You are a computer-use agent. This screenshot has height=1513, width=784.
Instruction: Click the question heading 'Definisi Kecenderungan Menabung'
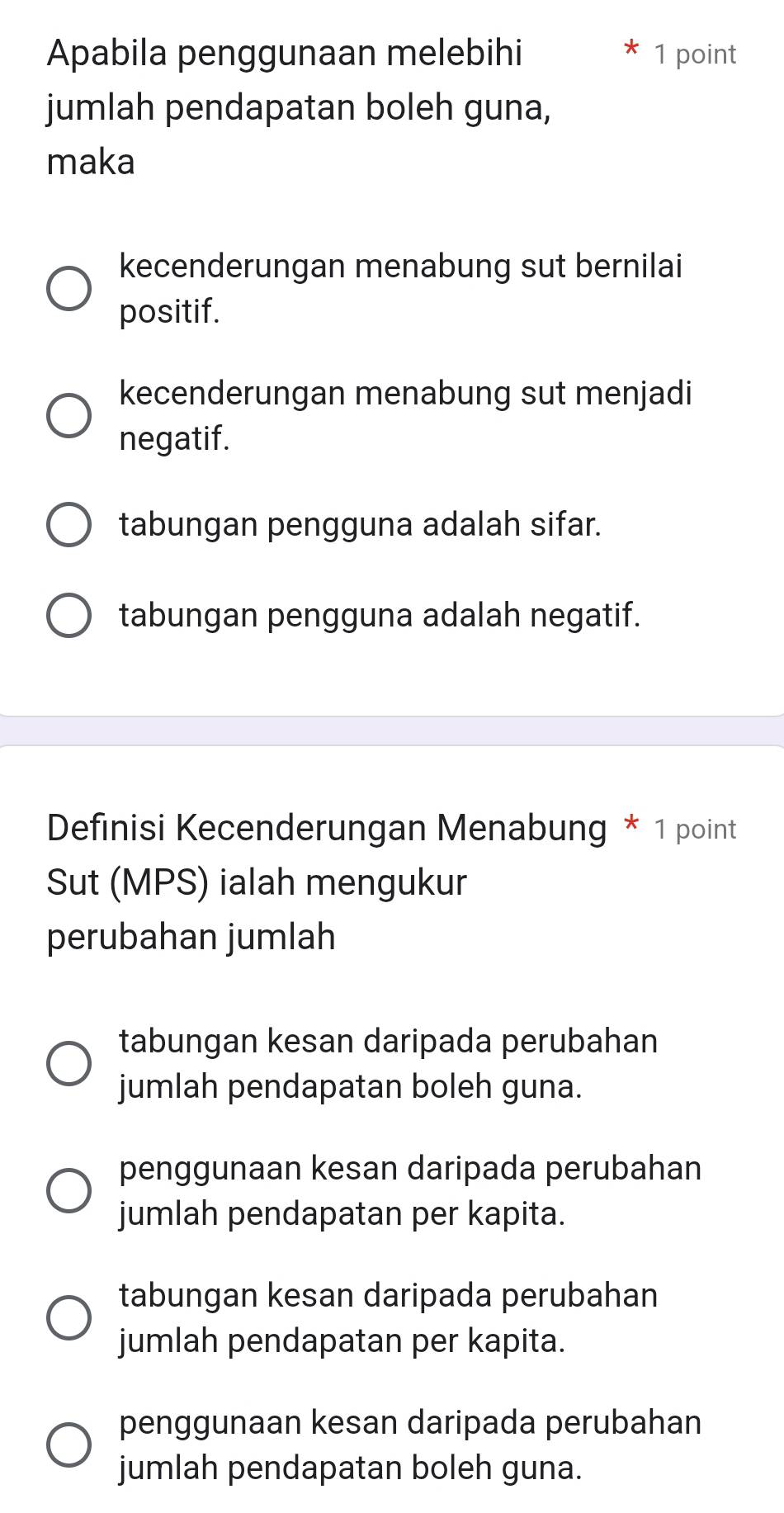pos(326,828)
